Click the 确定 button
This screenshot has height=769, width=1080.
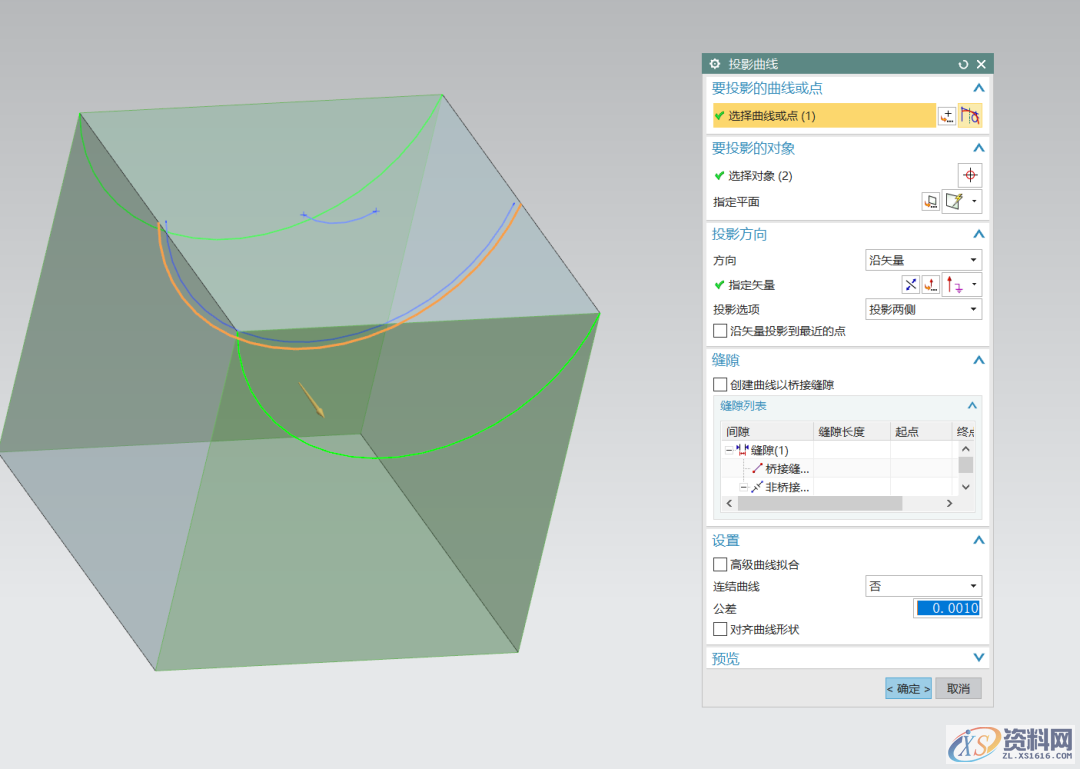(908, 689)
